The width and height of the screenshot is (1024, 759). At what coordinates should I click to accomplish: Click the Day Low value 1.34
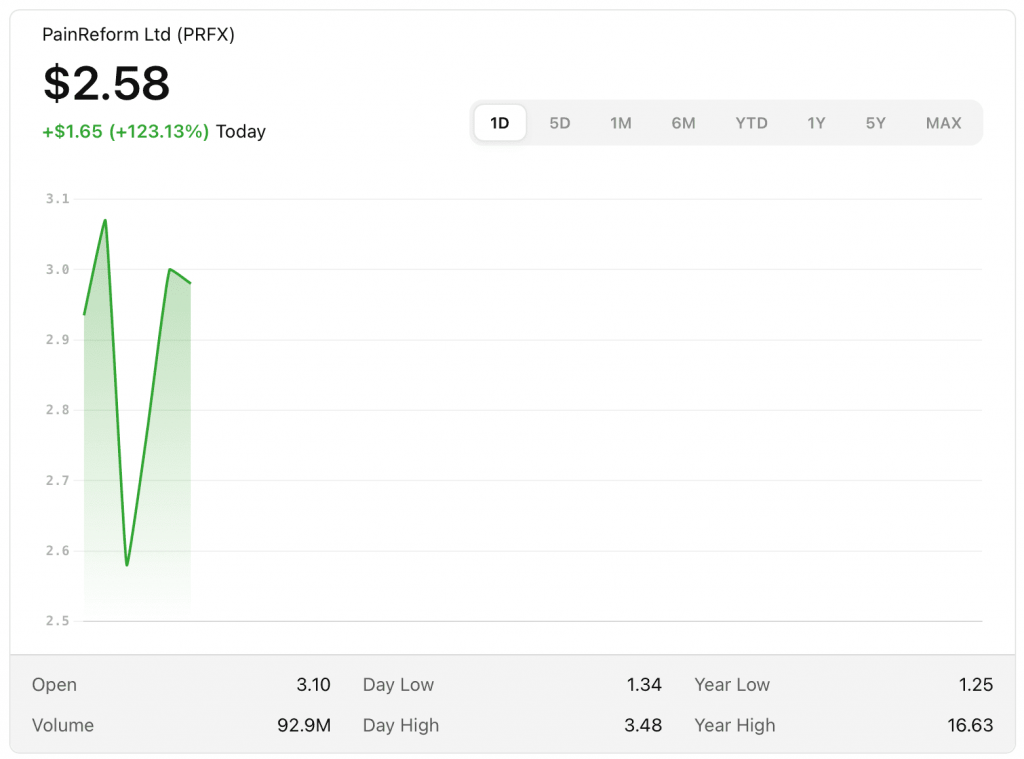coord(644,685)
